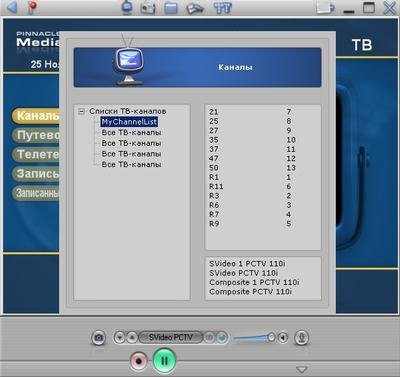This screenshot has width=400, height=377.
Task: Select channel 21 in the list
Action: [263, 112]
